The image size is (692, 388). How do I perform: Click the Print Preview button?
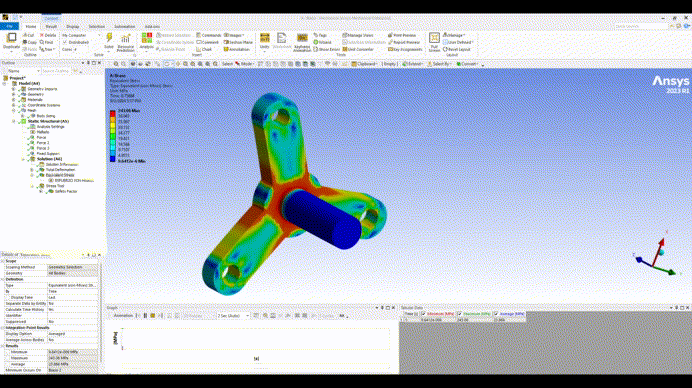point(402,35)
